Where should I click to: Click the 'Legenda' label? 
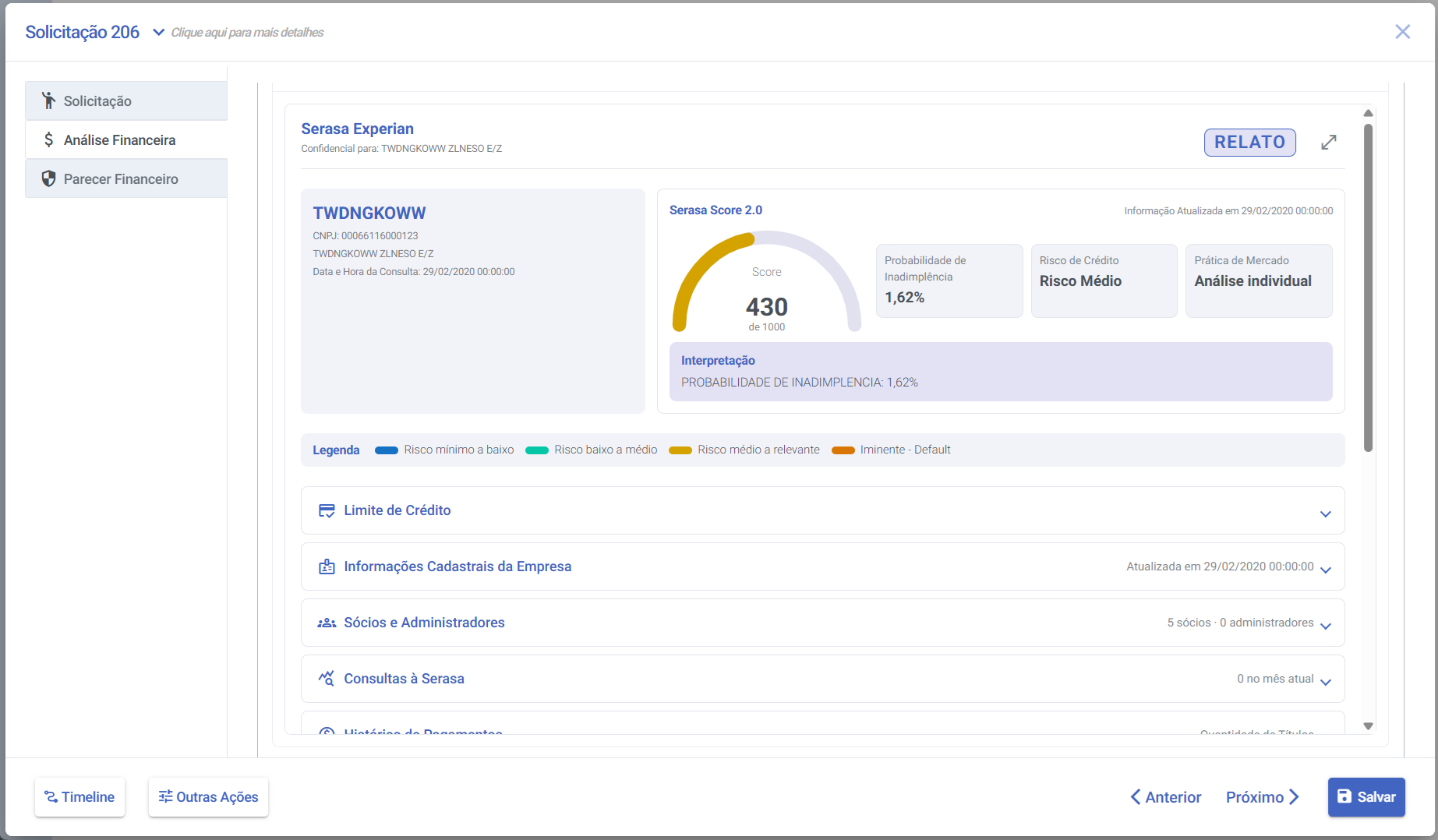pyautogui.click(x=336, y=450)
